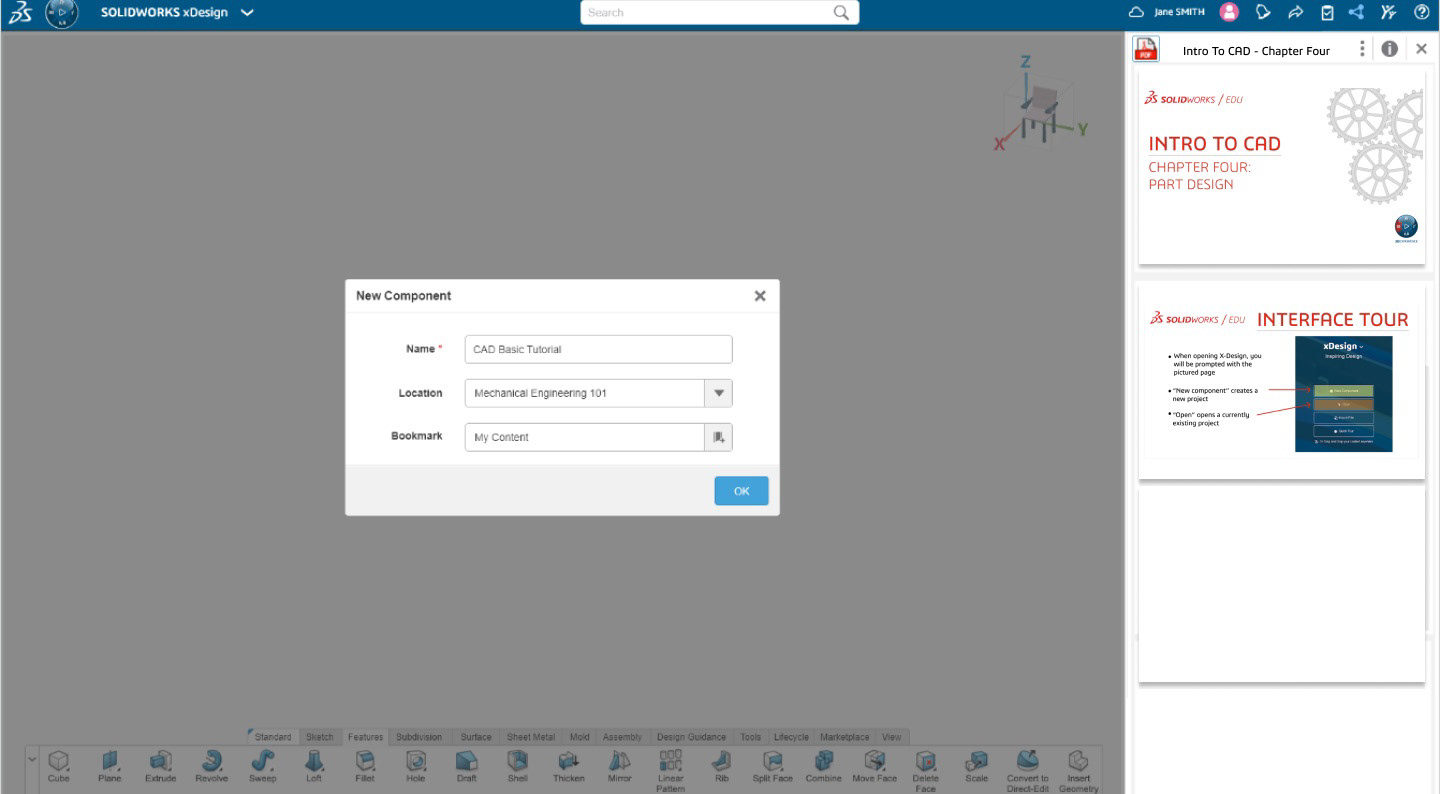Image resolution: width=1440 pixels, height=794 pixels.
Task: Choose the Extrude tool
Action: click(160, 766)
